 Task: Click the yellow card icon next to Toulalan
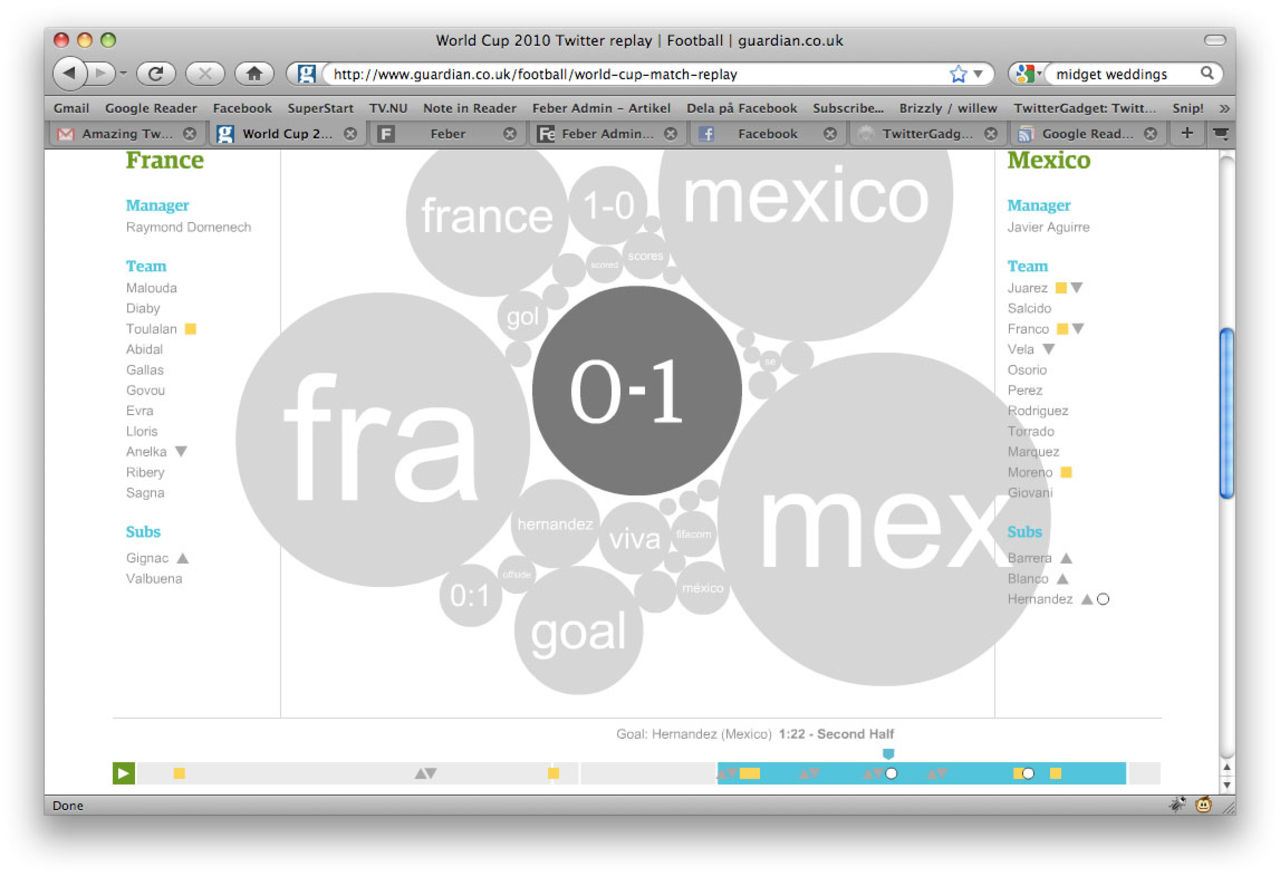coord(189,328)
